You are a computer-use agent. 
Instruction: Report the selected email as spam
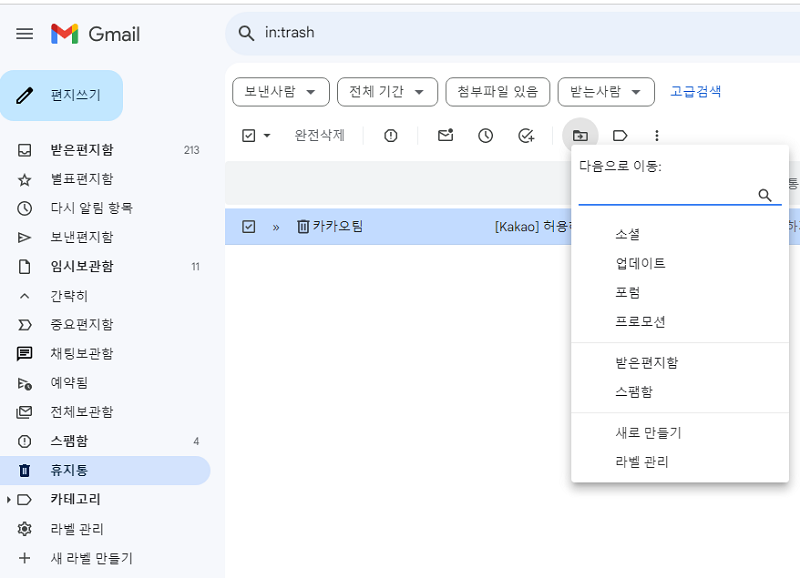pyautogui.click(x=390, y=135)
